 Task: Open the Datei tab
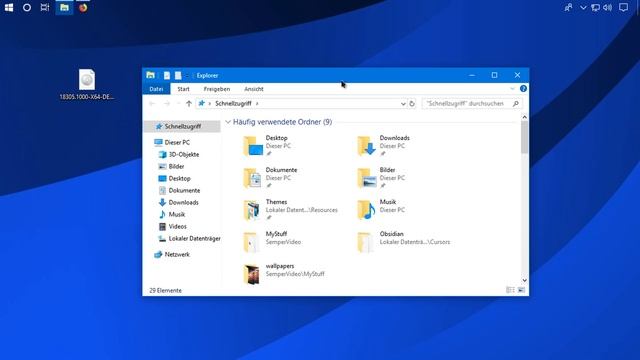(156, 89)
